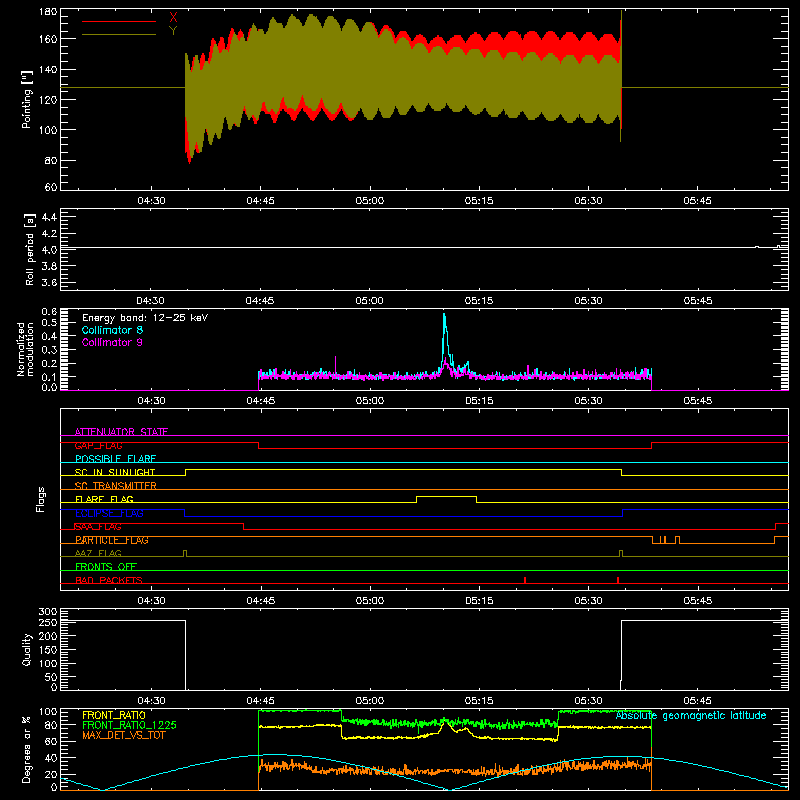Click the ATTENUATOR_STATE flag label

click(121, 432)
